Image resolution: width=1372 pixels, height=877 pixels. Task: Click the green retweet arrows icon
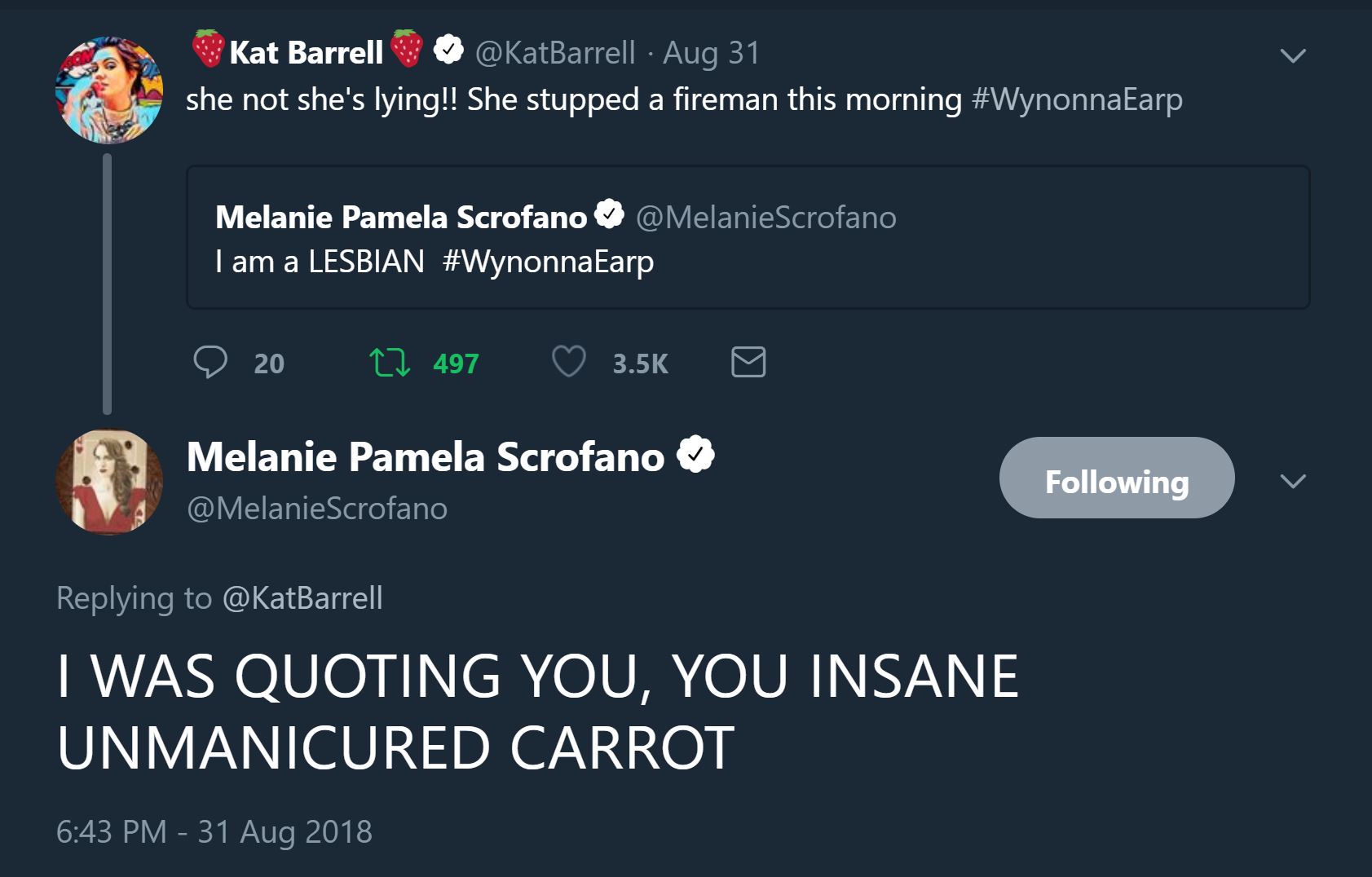click(390, 363)
